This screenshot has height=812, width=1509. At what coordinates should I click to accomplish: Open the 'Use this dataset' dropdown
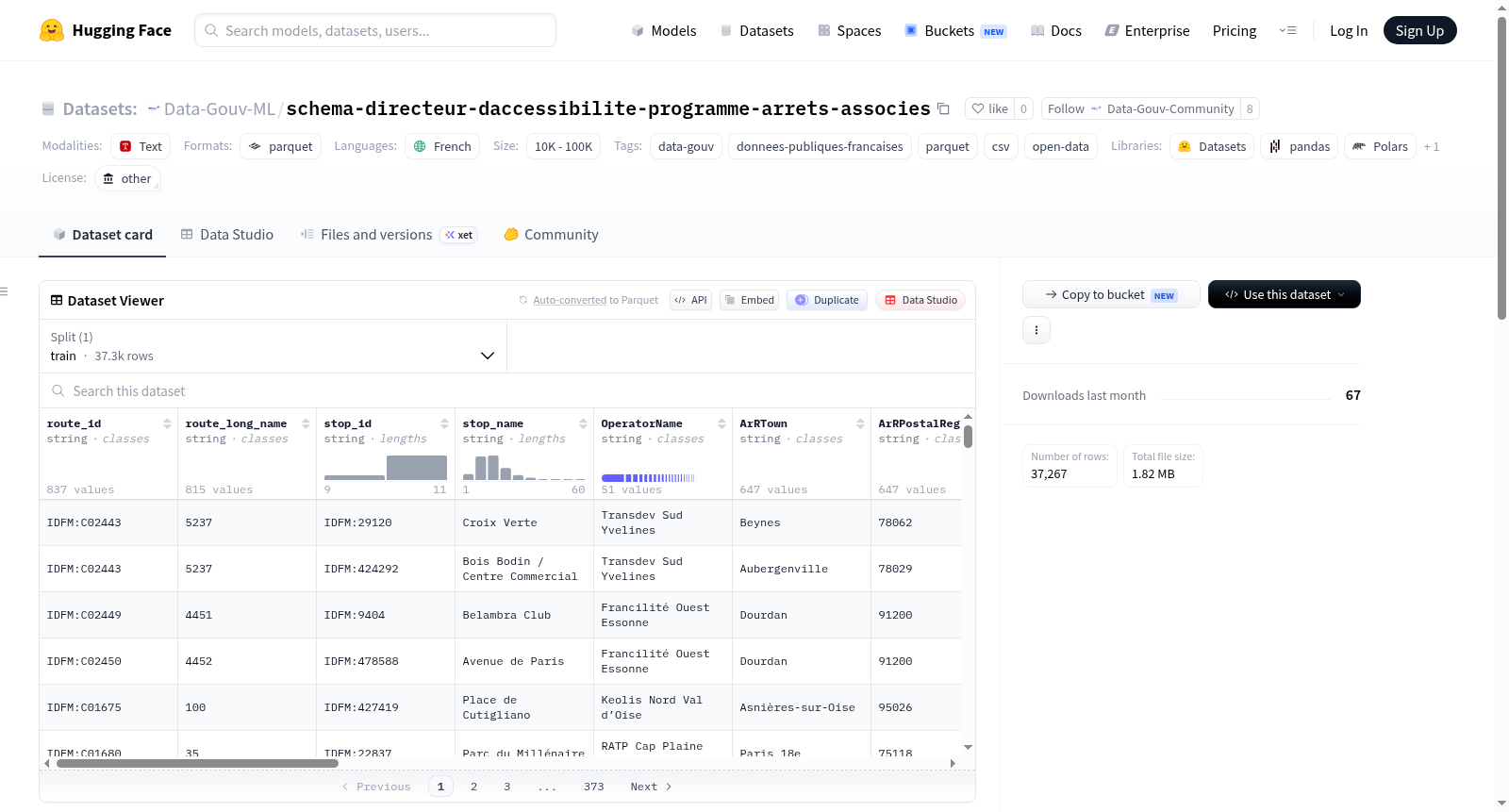[x=1285, y=294]
